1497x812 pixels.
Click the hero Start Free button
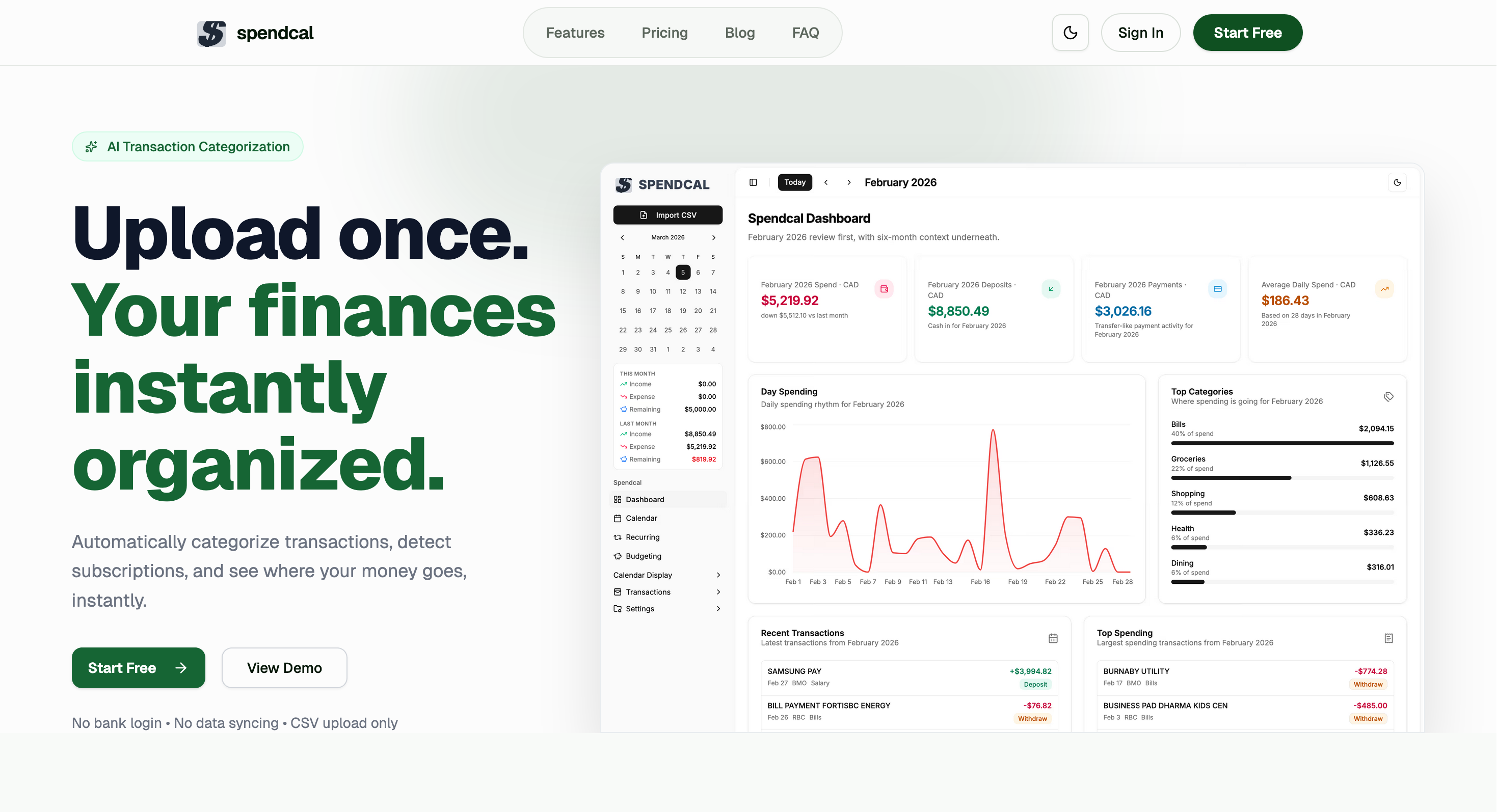tap(138, 668)
